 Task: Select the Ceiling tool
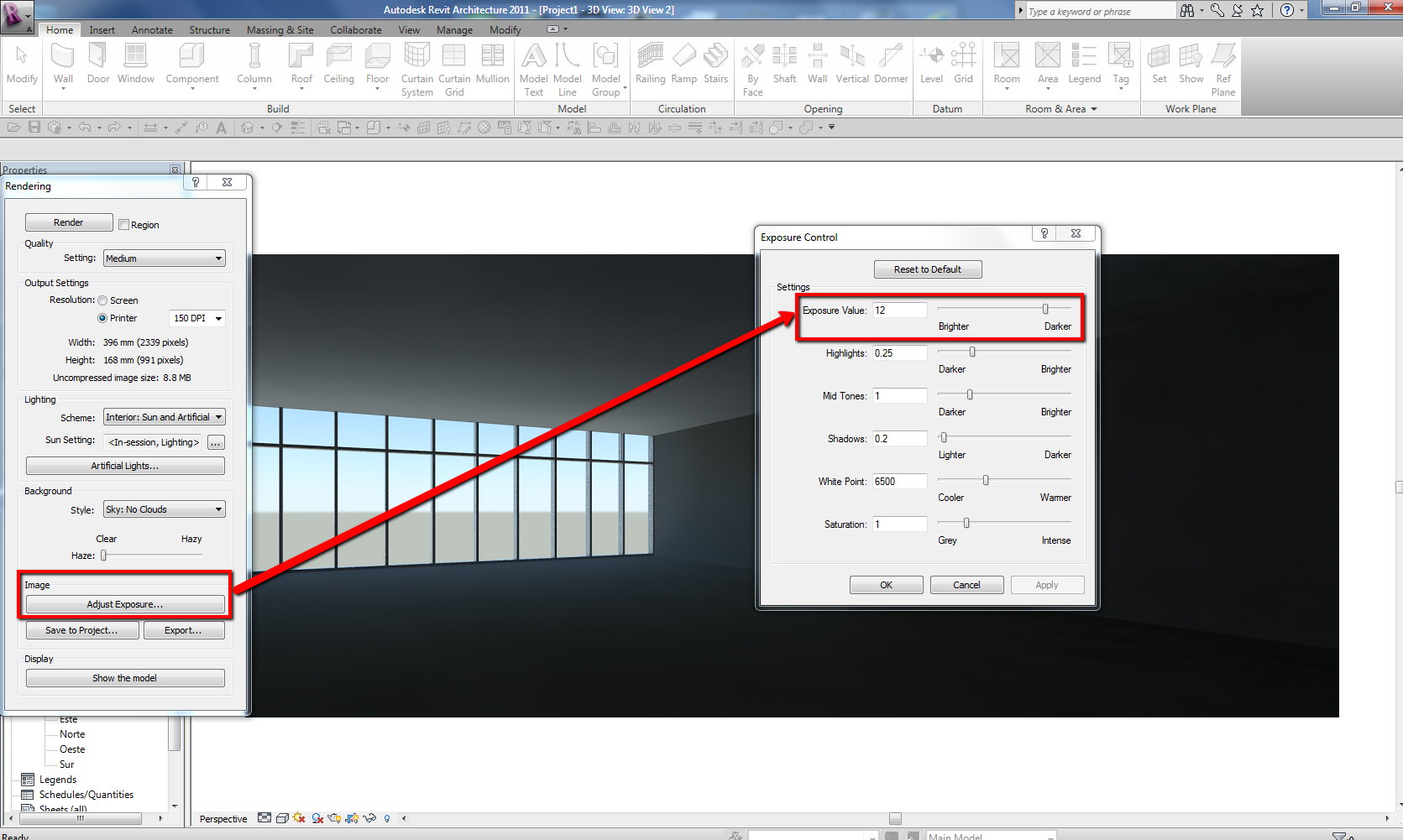[x=338, y=65]
